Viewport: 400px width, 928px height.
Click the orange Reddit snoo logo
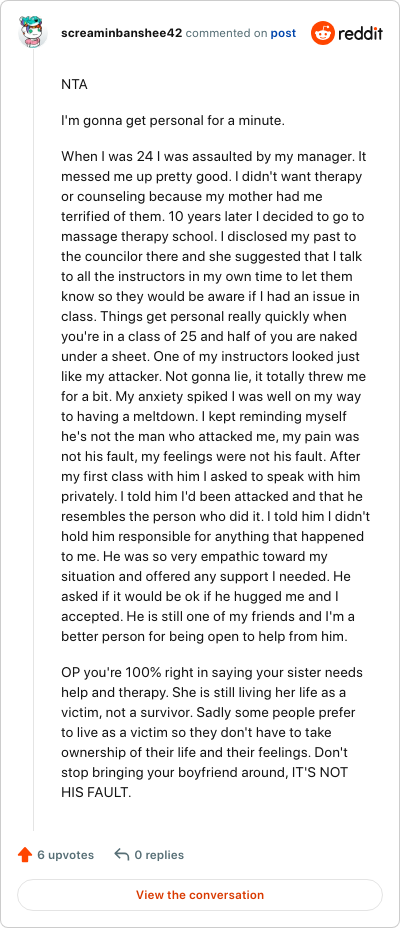(x=322, y=33)
